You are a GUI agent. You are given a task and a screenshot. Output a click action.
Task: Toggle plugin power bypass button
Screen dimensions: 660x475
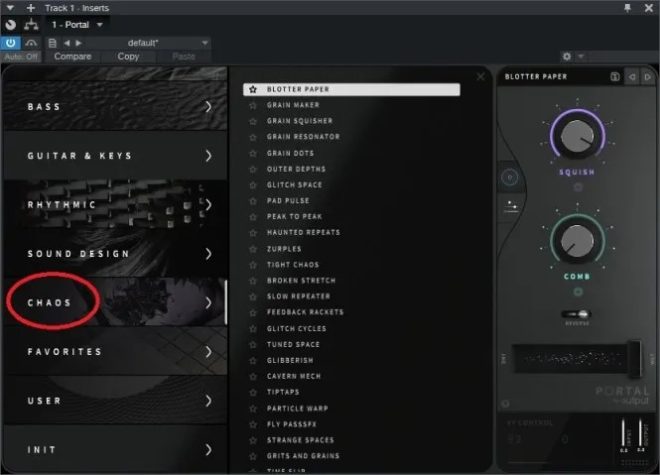[11, 43]
